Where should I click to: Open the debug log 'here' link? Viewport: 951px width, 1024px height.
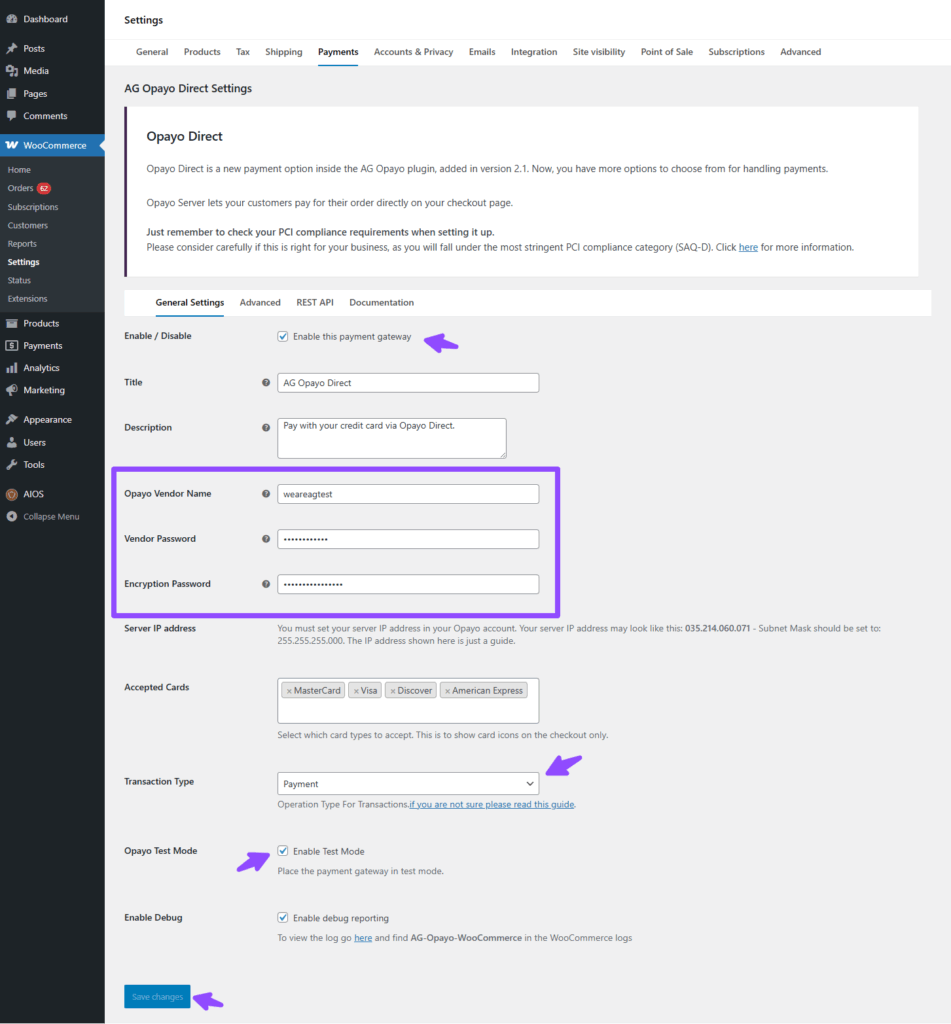pyautogui.click(x=363, y=938)
